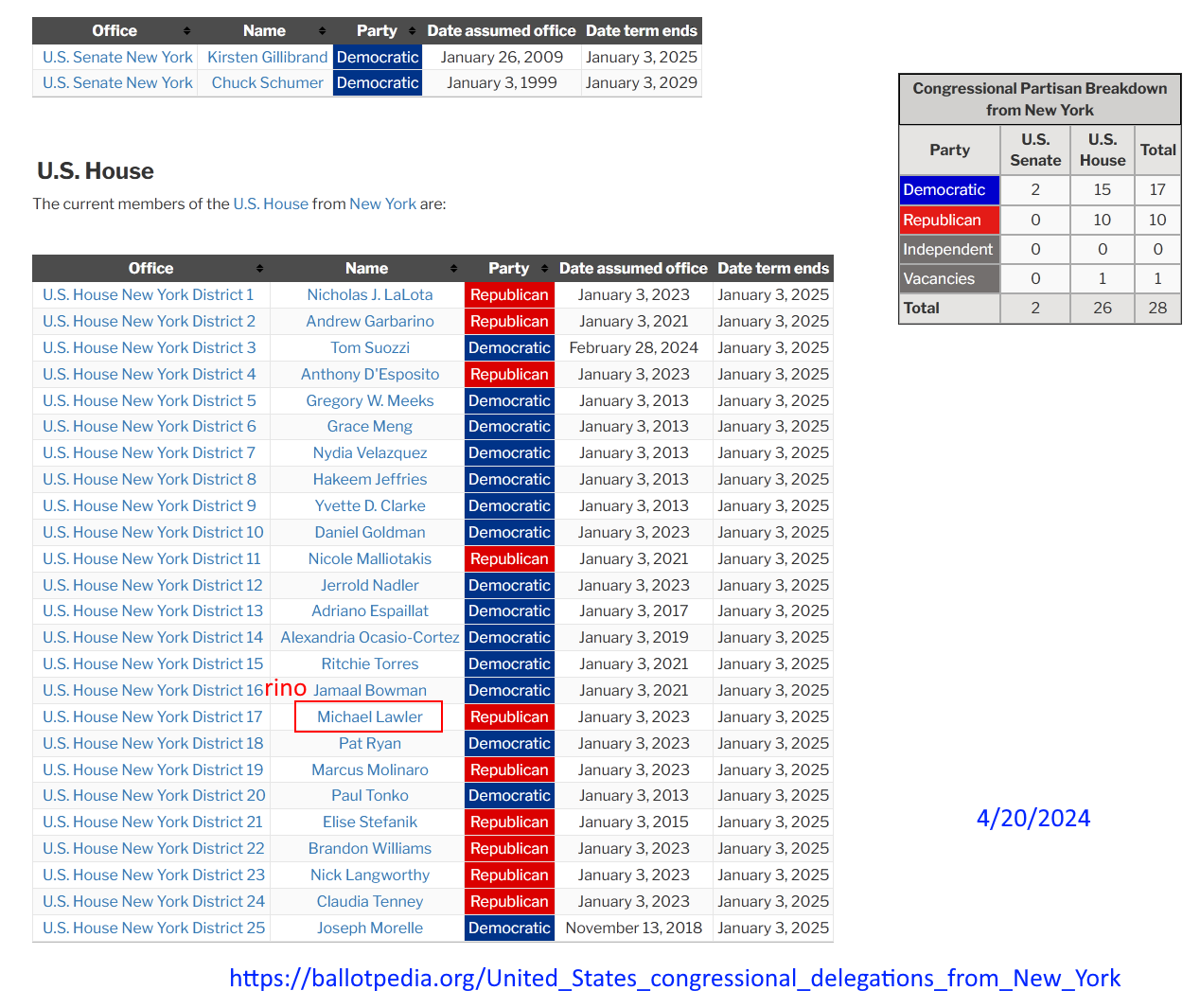Open Claudia Tenney's page
The height and width of the screenshot is (1008, 1200).
tap(370, 902)
